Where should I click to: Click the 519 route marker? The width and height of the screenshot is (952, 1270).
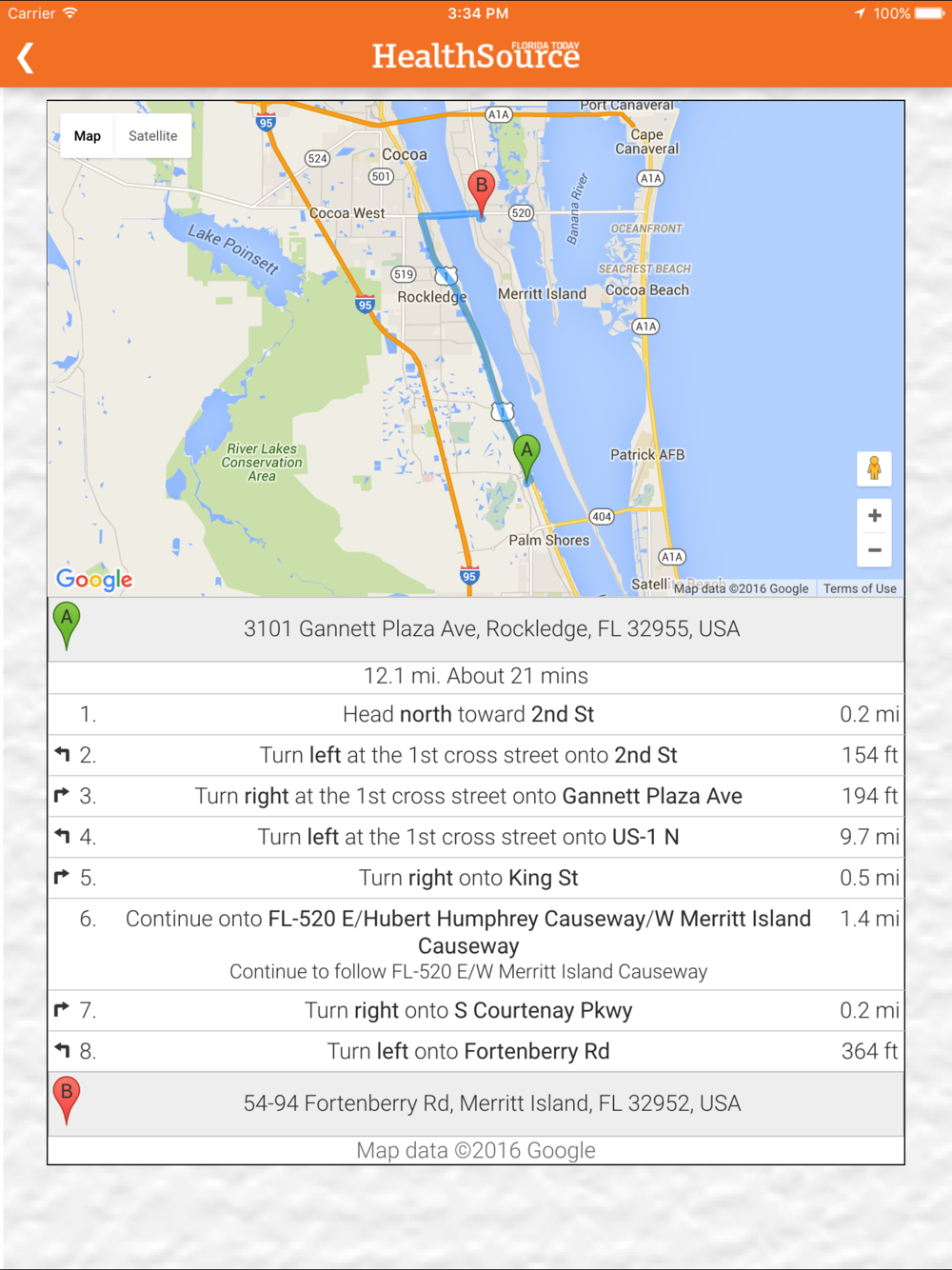[x=404, y=274]
